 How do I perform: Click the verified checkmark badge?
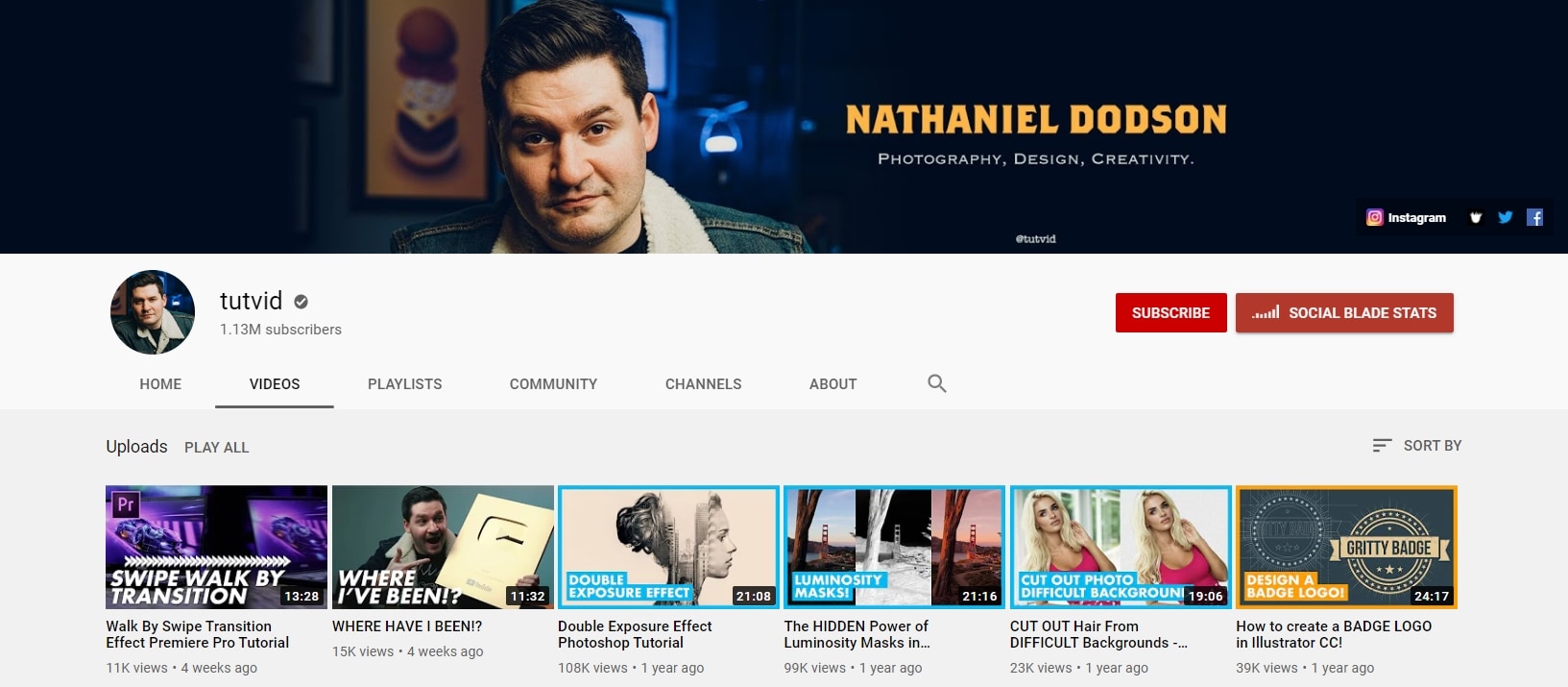(301, 302)
